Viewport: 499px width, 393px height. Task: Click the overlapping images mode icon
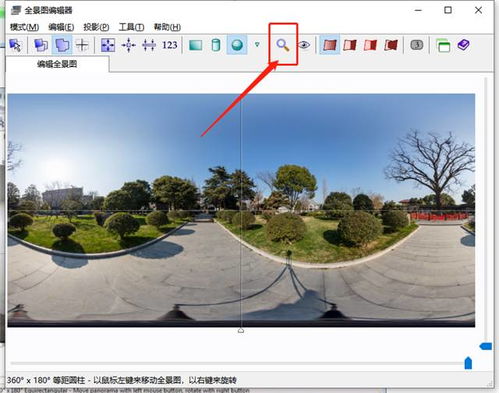pyautogui.click(x=41, y=45)
